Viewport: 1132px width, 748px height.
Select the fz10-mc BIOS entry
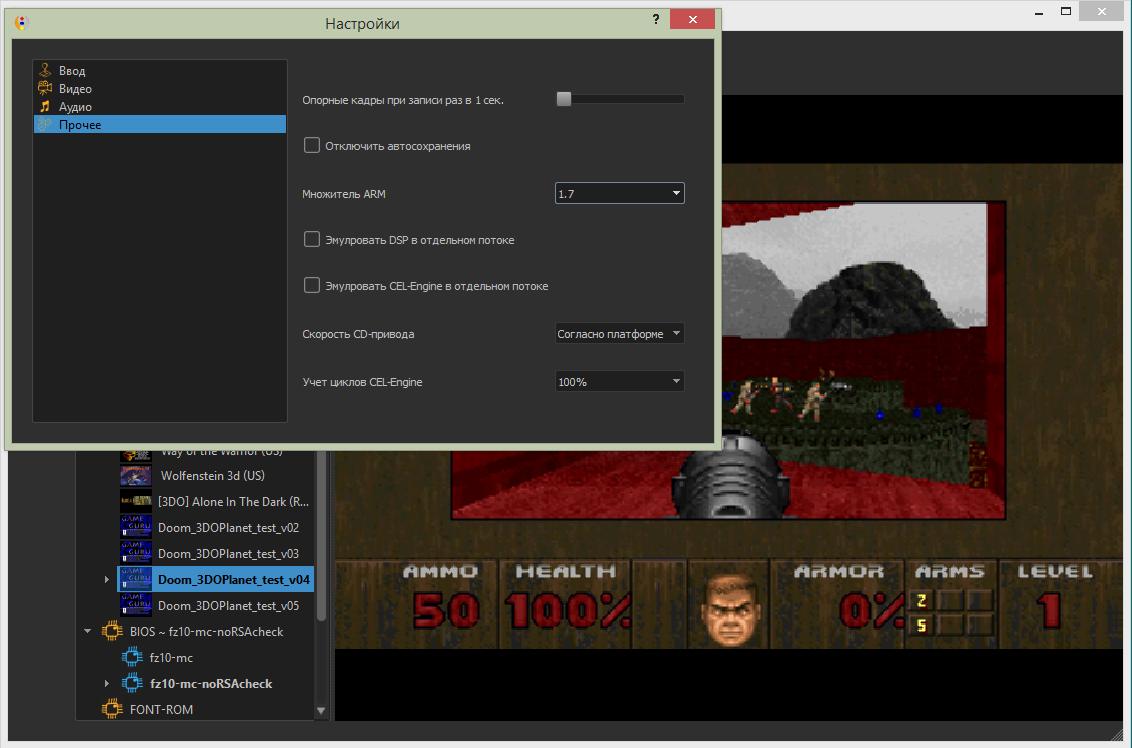(x=171, y=657)
